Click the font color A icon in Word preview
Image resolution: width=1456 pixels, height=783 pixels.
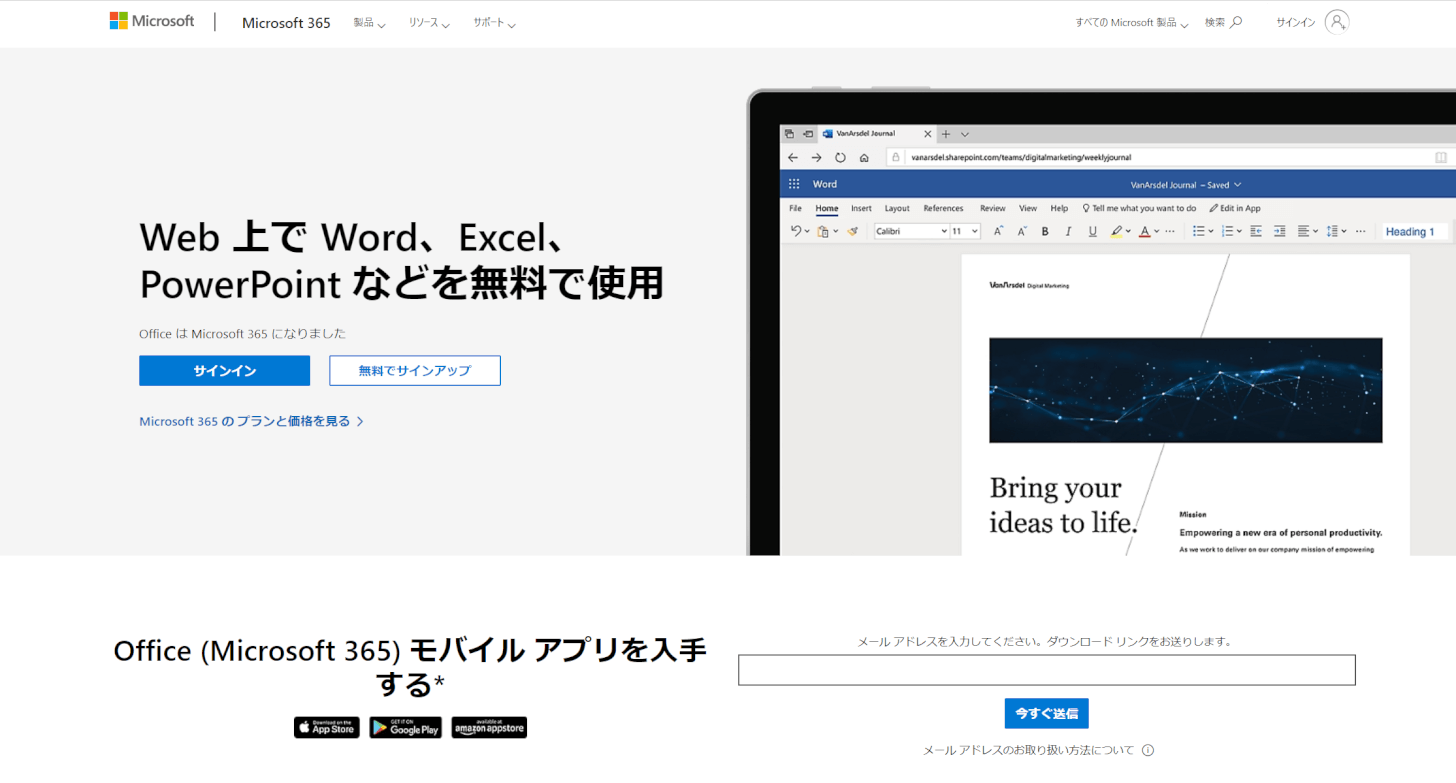1144,231
